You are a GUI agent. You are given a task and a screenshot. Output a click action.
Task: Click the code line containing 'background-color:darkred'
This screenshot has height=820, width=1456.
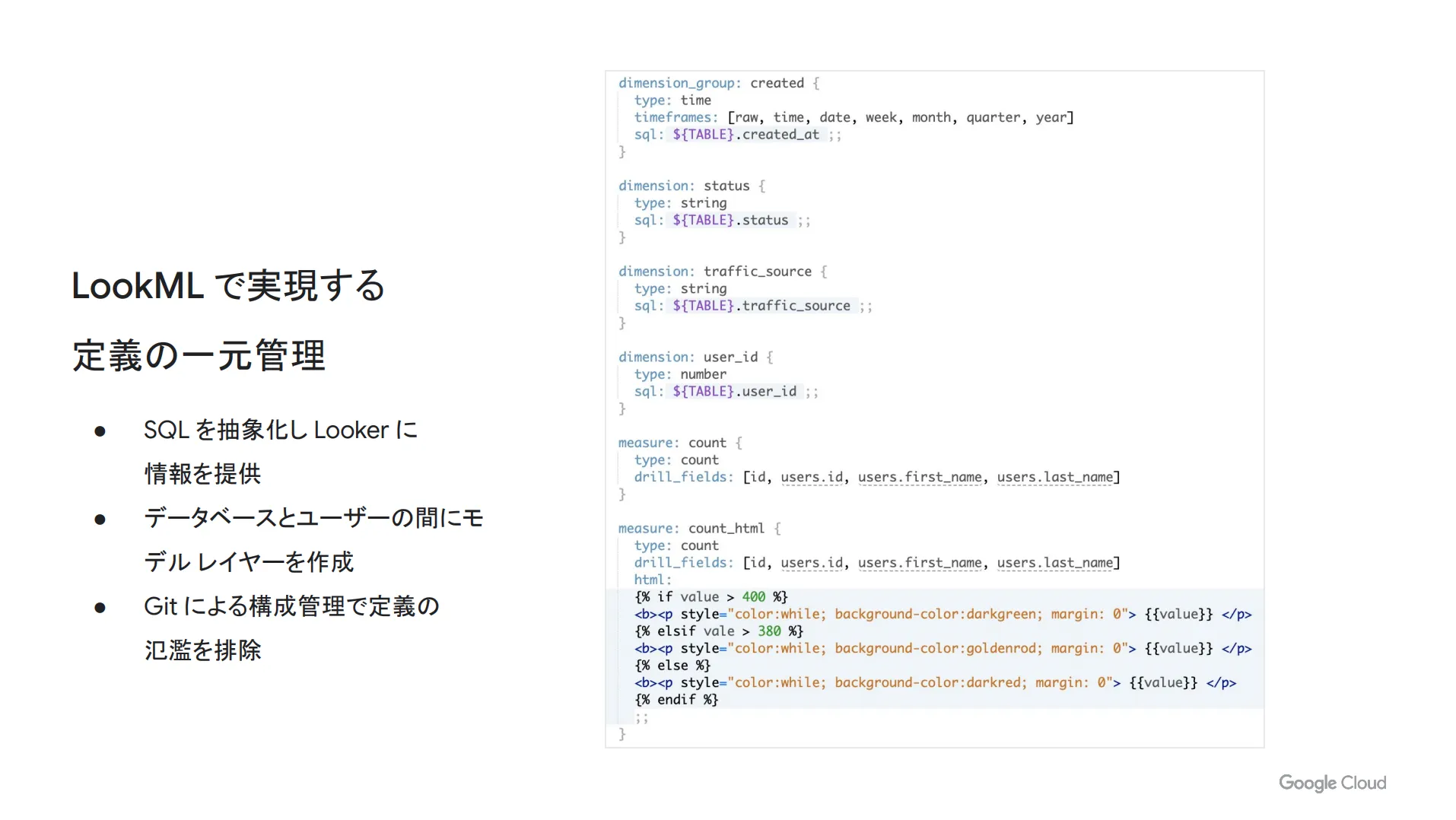point(935,682)
